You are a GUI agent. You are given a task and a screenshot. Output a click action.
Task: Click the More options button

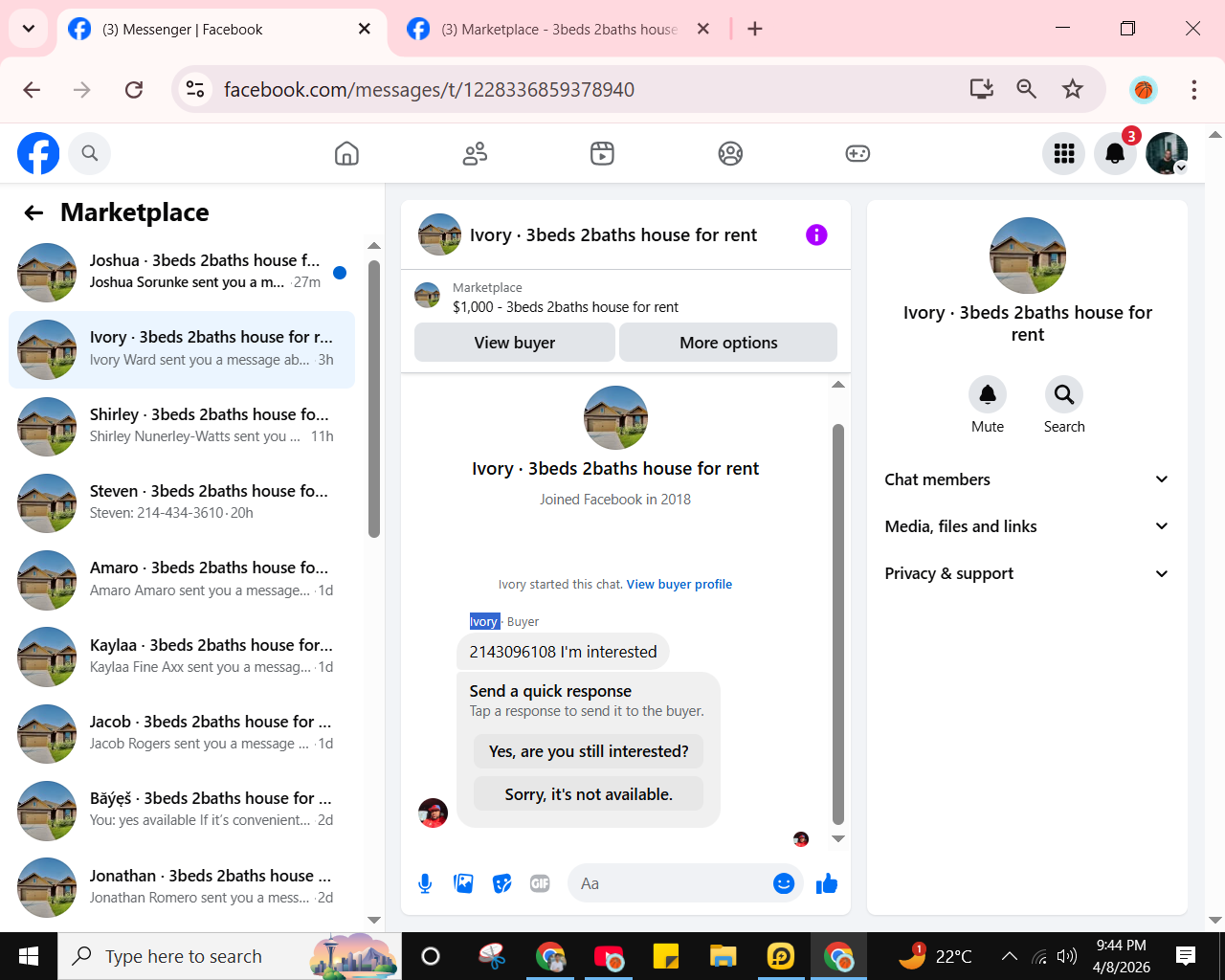pyautogui.click(x=728, y=343)
